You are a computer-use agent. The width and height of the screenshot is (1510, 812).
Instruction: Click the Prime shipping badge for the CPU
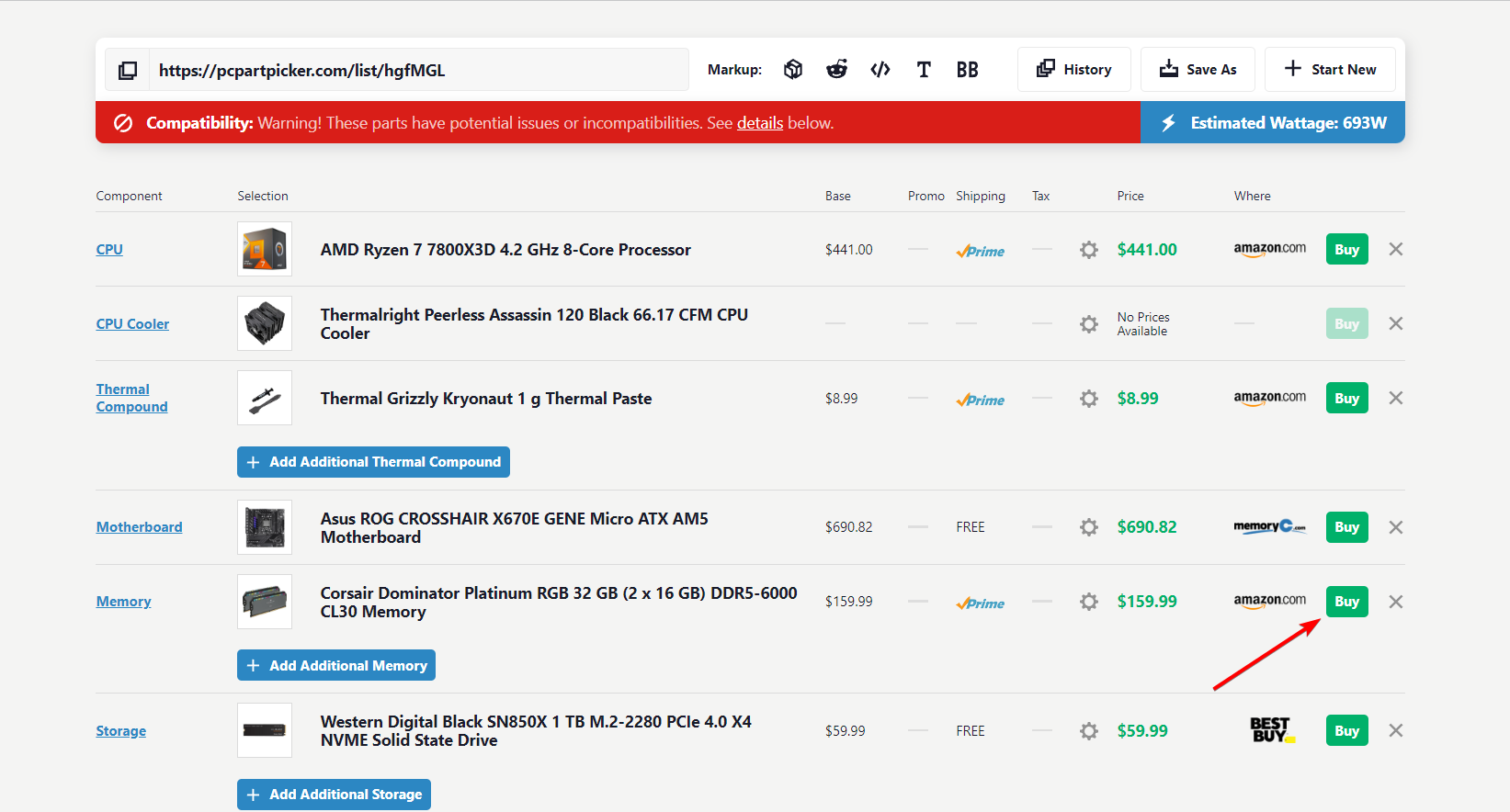pyautogui.click(x=981, y=251)
